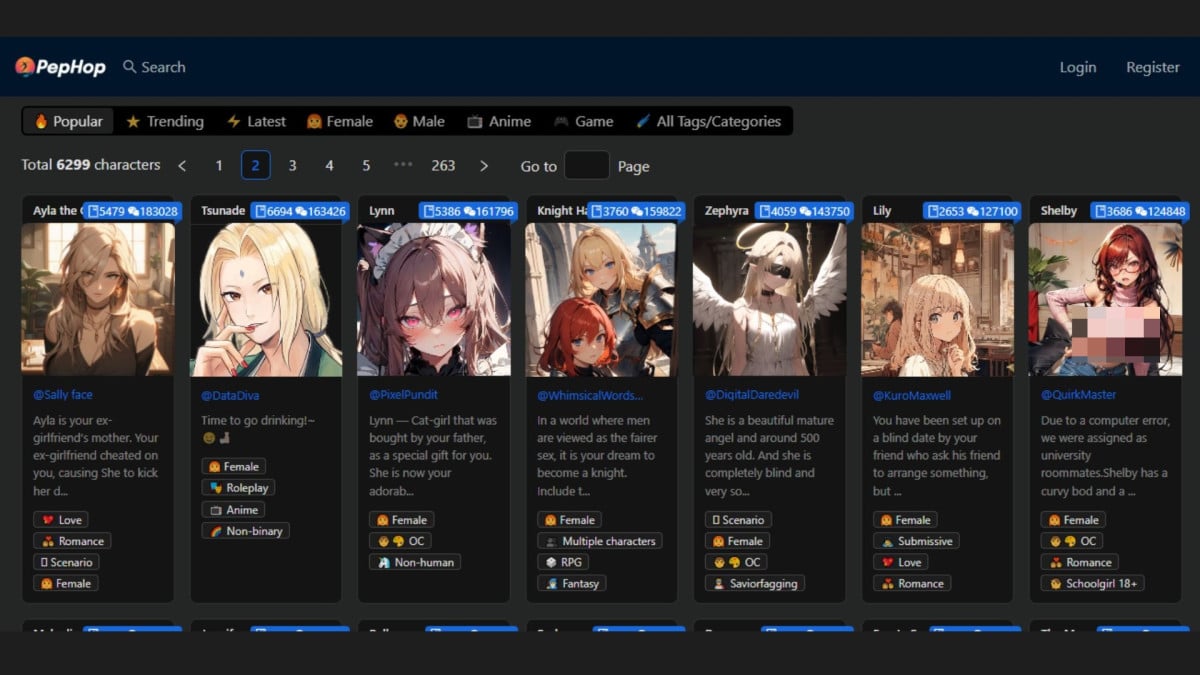Switch to the Female category tab

point(339,121)
